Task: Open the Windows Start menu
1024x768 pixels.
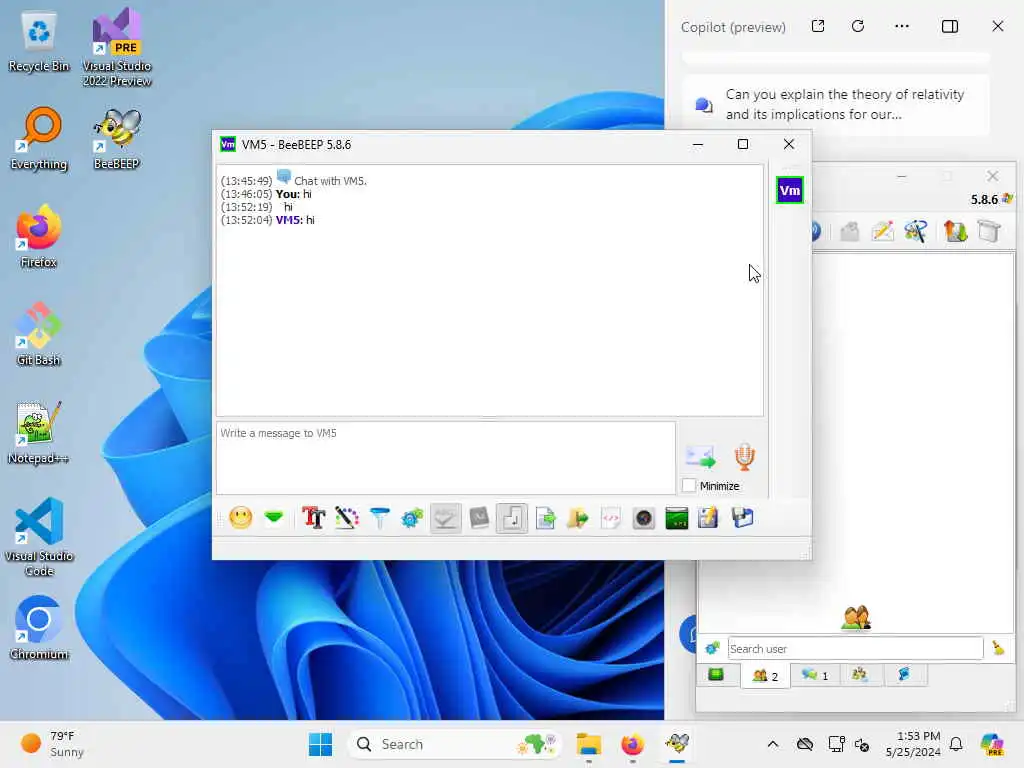Action: pyautogui.click(x=320, y=744)
